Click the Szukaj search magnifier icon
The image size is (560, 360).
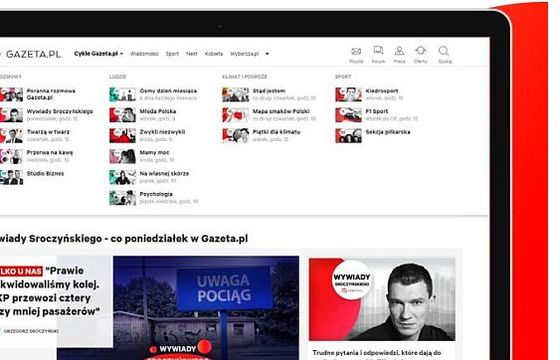pyautogui.click(x=444, y=51)
